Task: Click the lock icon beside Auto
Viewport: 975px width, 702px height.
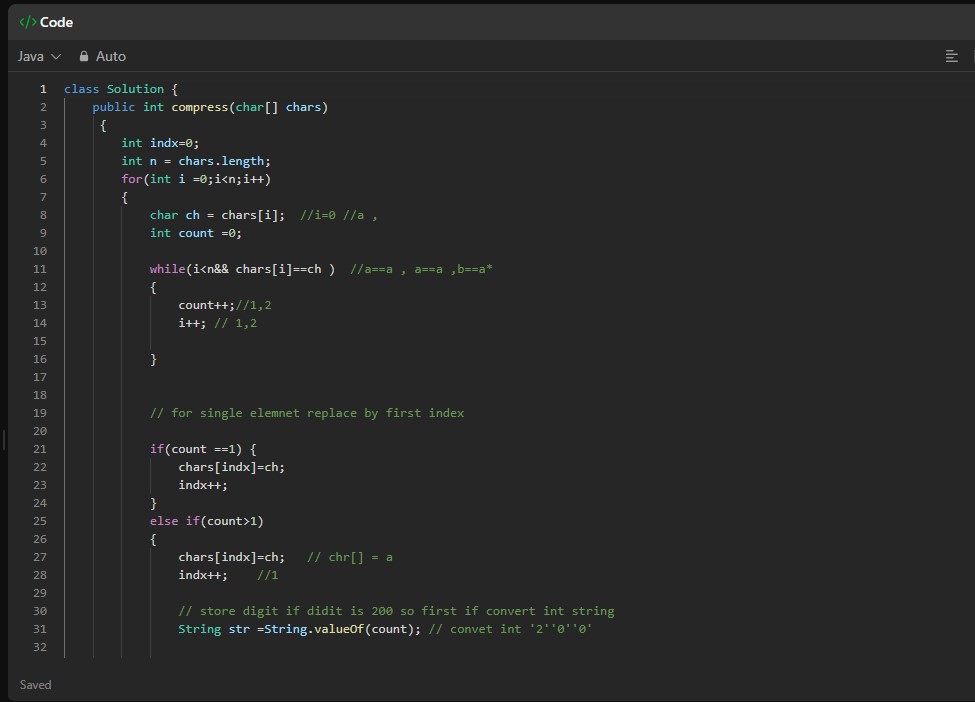Action: 84,57
